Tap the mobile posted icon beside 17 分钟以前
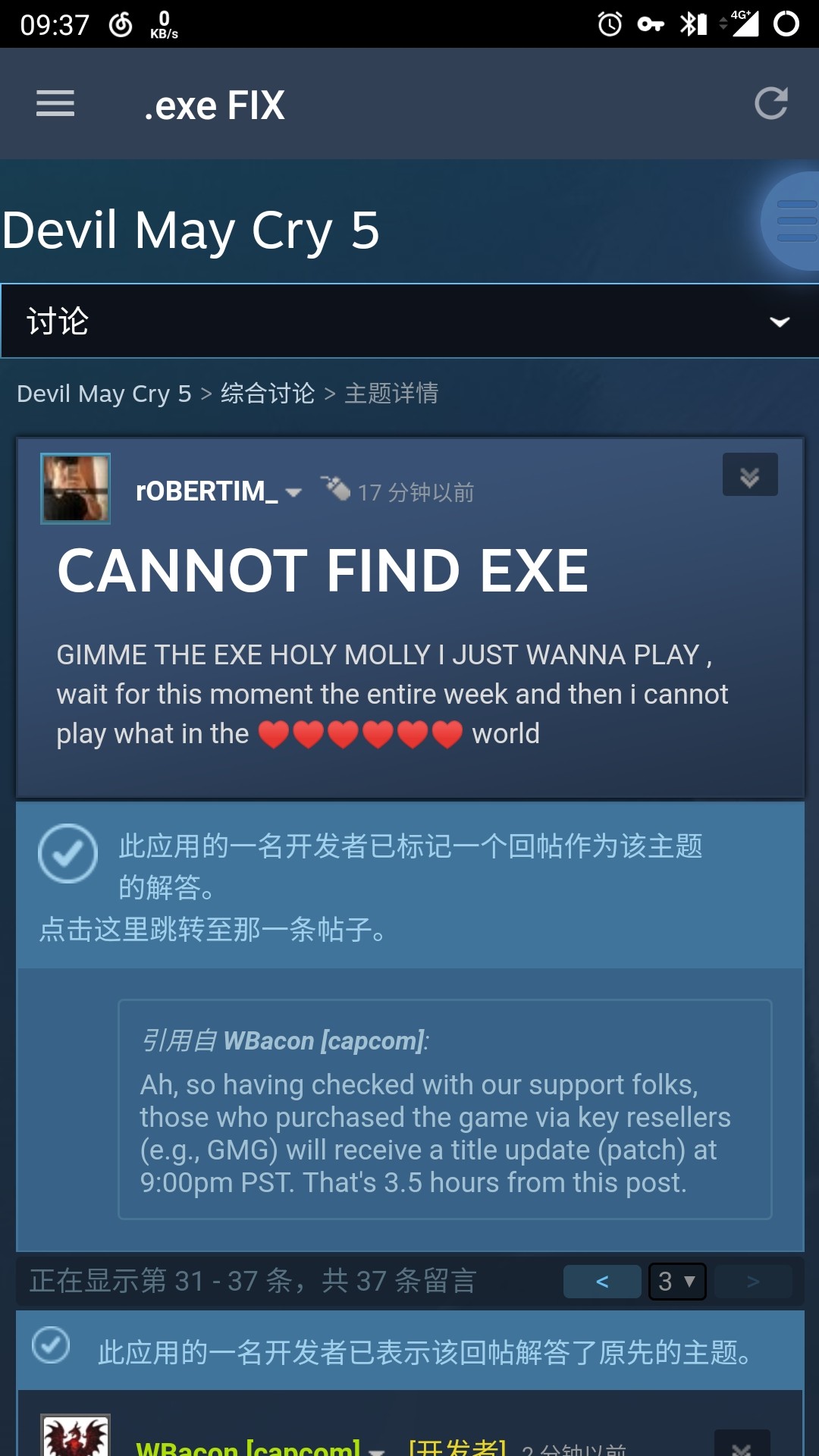 pyautogui.click(x=335, y=488)
